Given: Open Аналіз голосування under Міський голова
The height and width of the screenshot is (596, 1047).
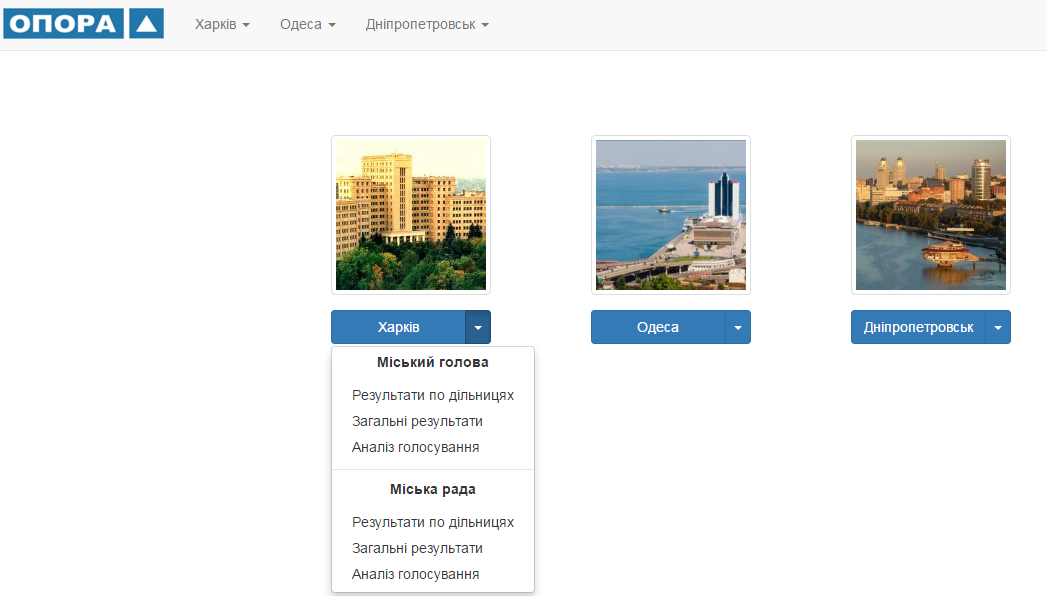Looking at the screenshot, I should tap(415, 447).
